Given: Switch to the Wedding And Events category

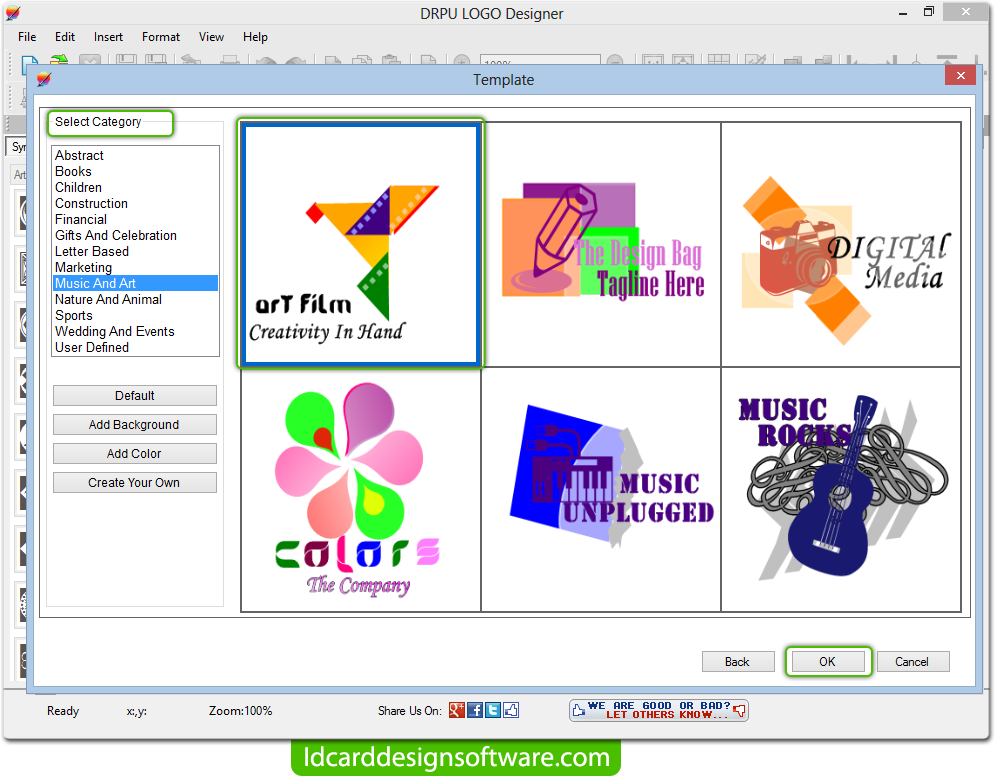Looking at the screenshot, I should tap(114, 331).
